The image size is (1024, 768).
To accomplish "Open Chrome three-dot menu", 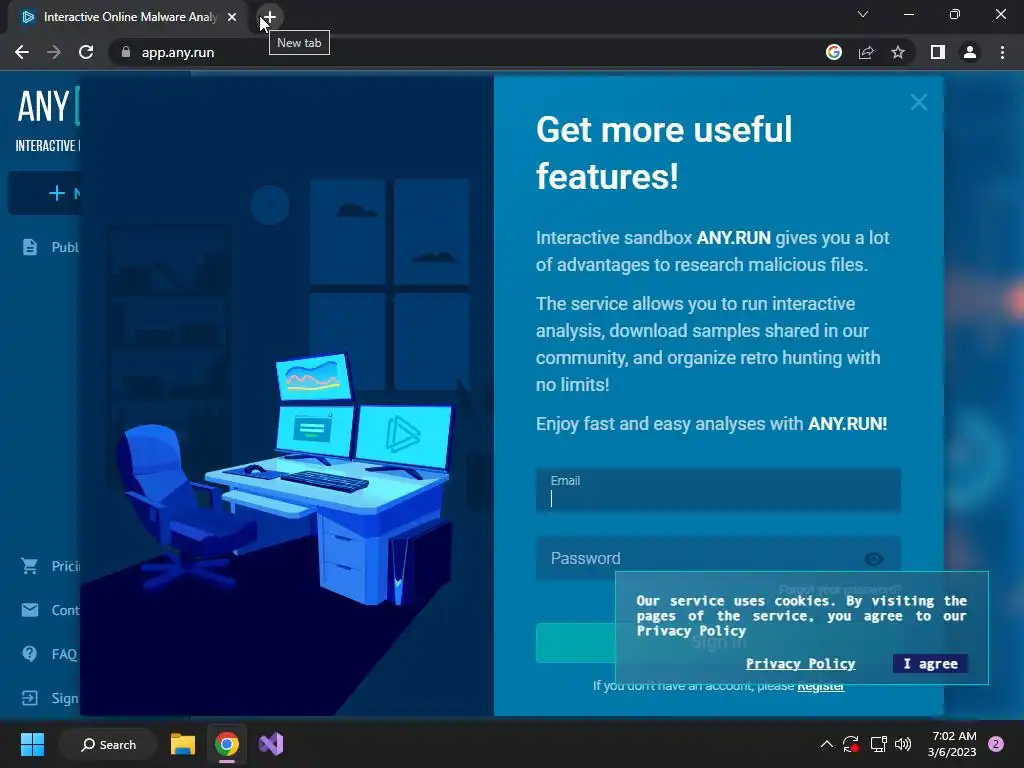I will click(1002, 52).
